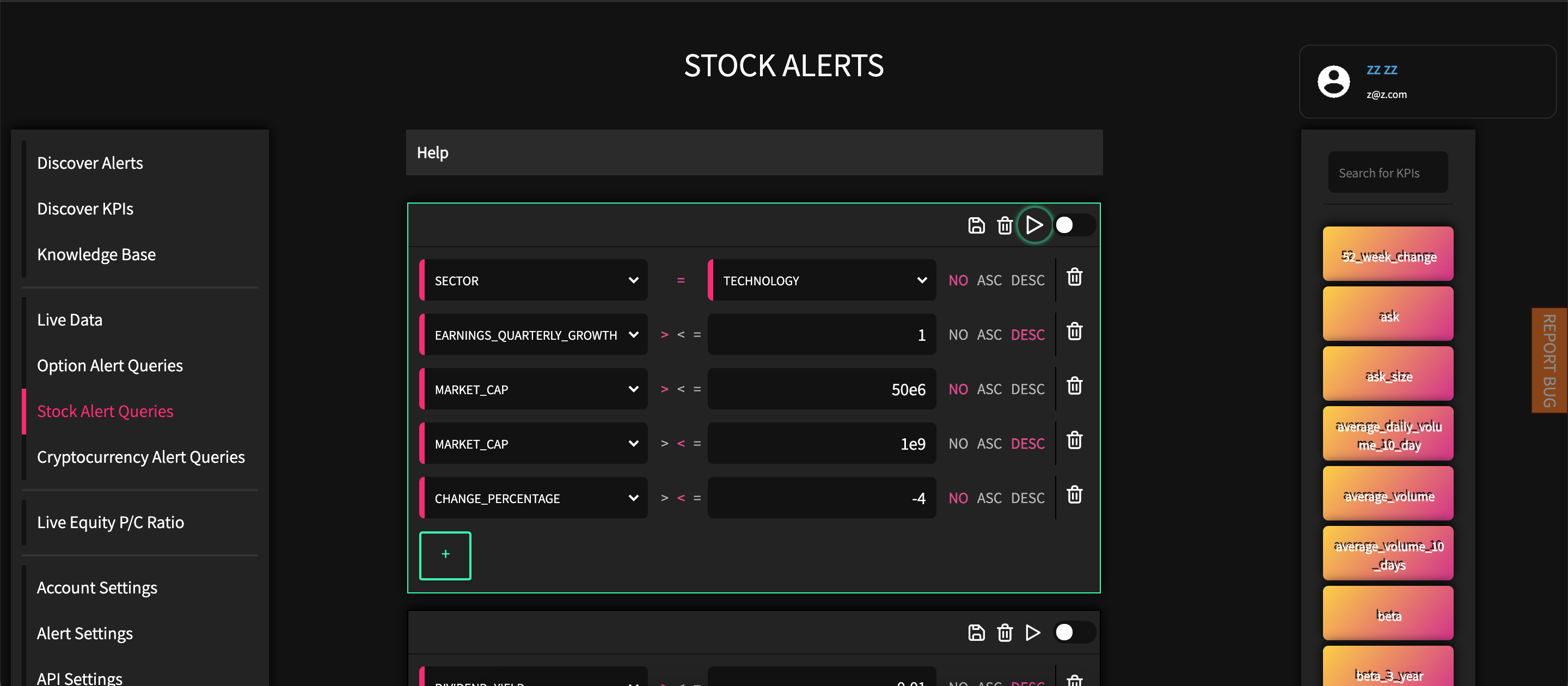
Task: Select the average_daily_volume_10_day KPI card
Action: (x=1388, y=433)
